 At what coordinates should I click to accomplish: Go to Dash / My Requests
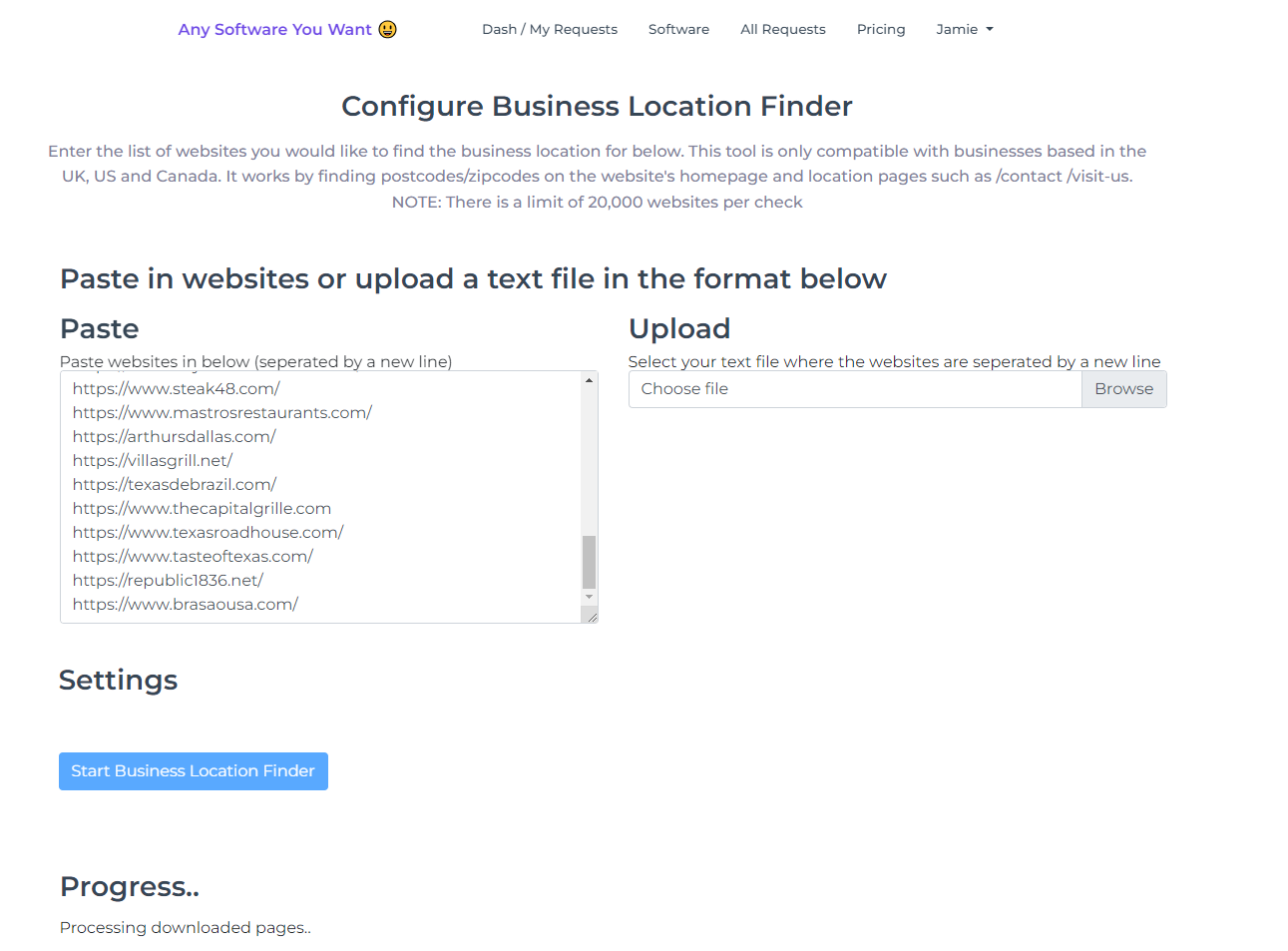click(550, 30)
